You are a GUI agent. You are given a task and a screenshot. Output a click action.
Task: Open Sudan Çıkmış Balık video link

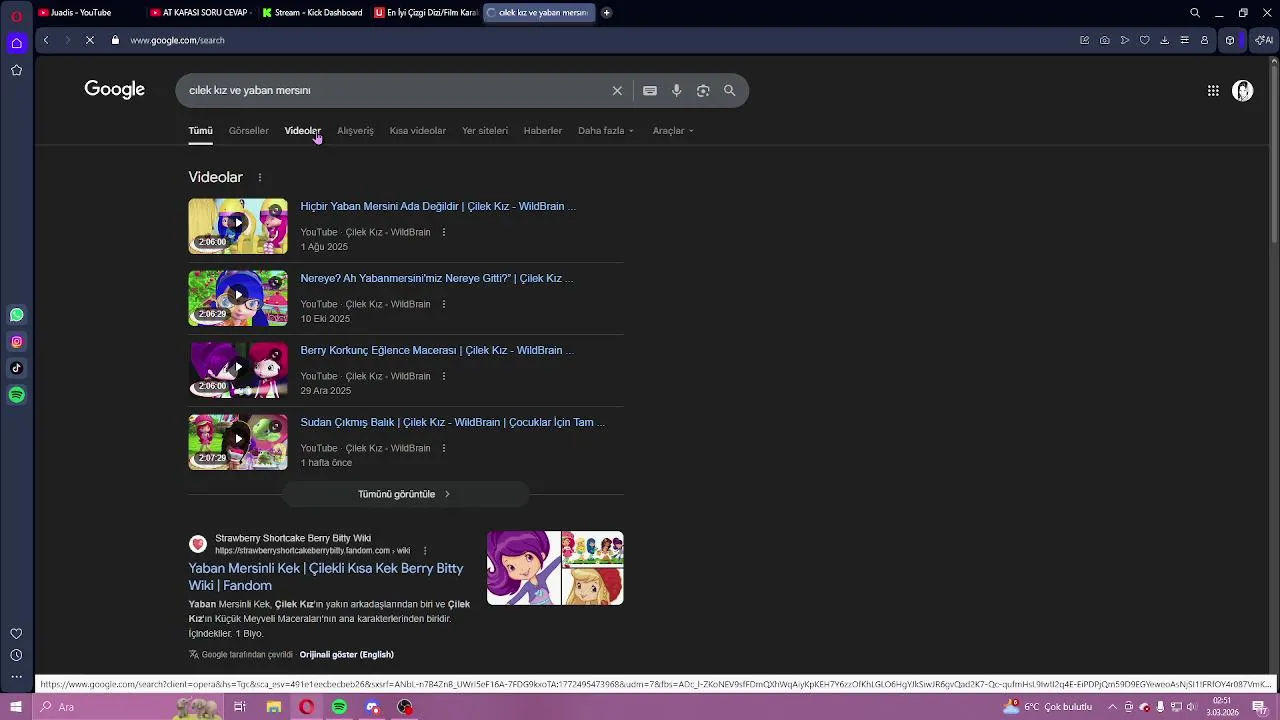(x=453, y=423)
